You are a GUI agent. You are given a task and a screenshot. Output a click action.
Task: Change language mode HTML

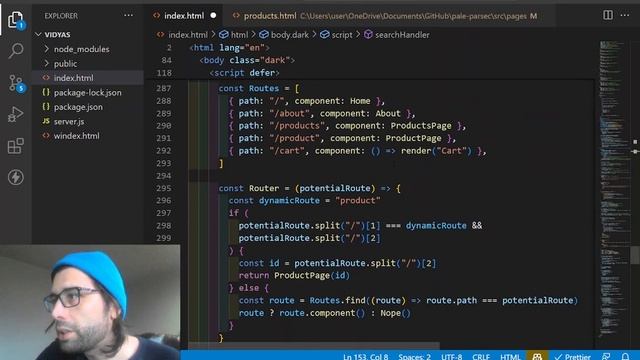(x=510, y=357)
